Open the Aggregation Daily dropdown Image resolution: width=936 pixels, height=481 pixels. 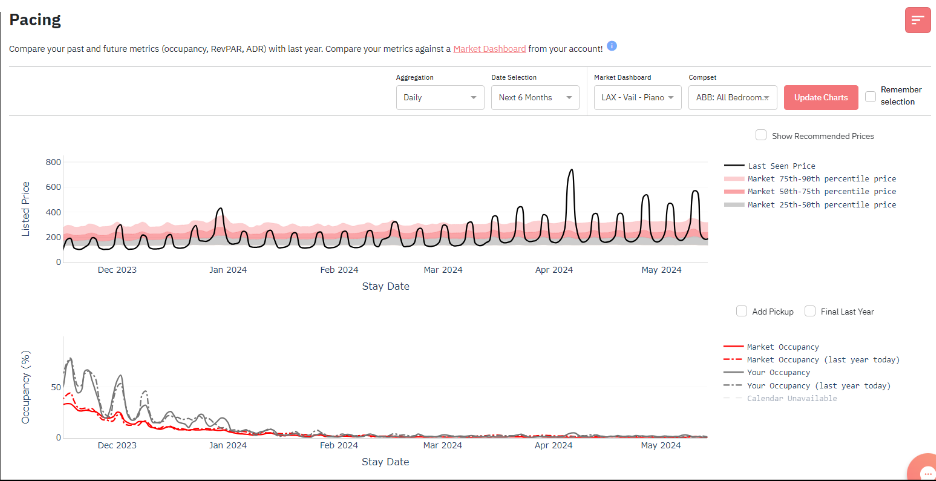[x=439, y=97]
